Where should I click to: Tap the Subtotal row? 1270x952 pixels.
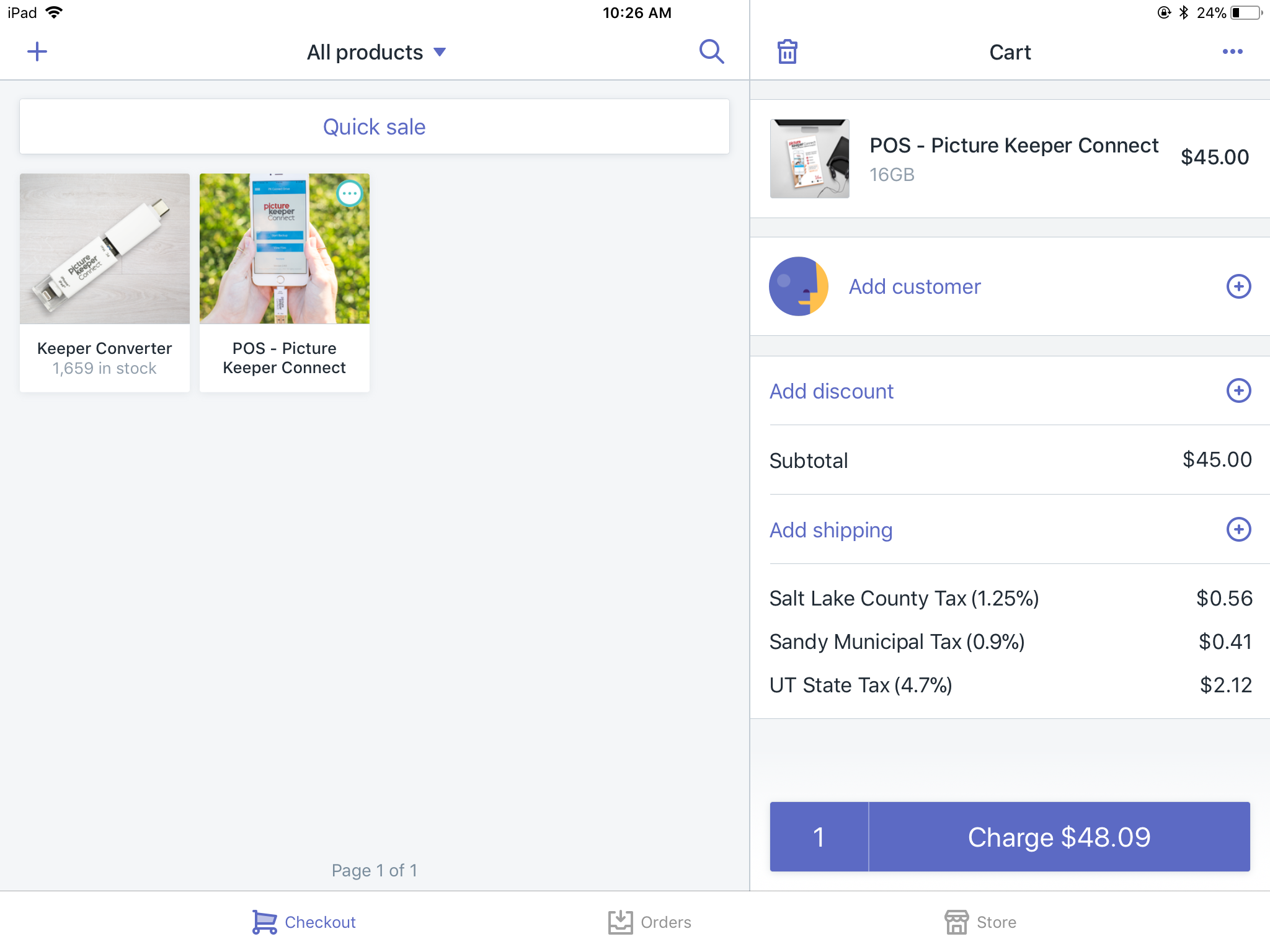[1010, 460]
